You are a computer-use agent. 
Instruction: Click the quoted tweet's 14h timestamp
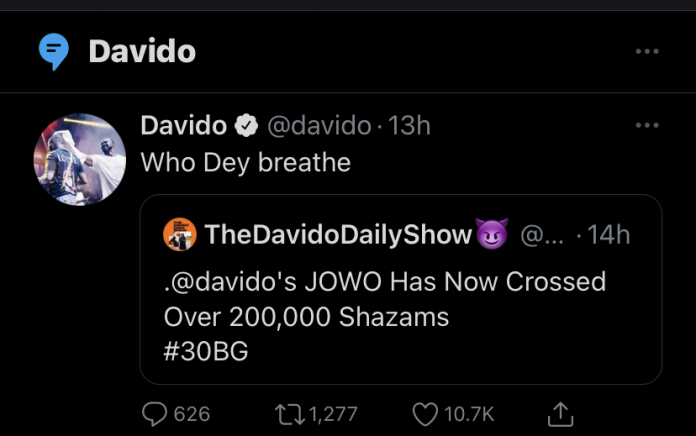609,234
